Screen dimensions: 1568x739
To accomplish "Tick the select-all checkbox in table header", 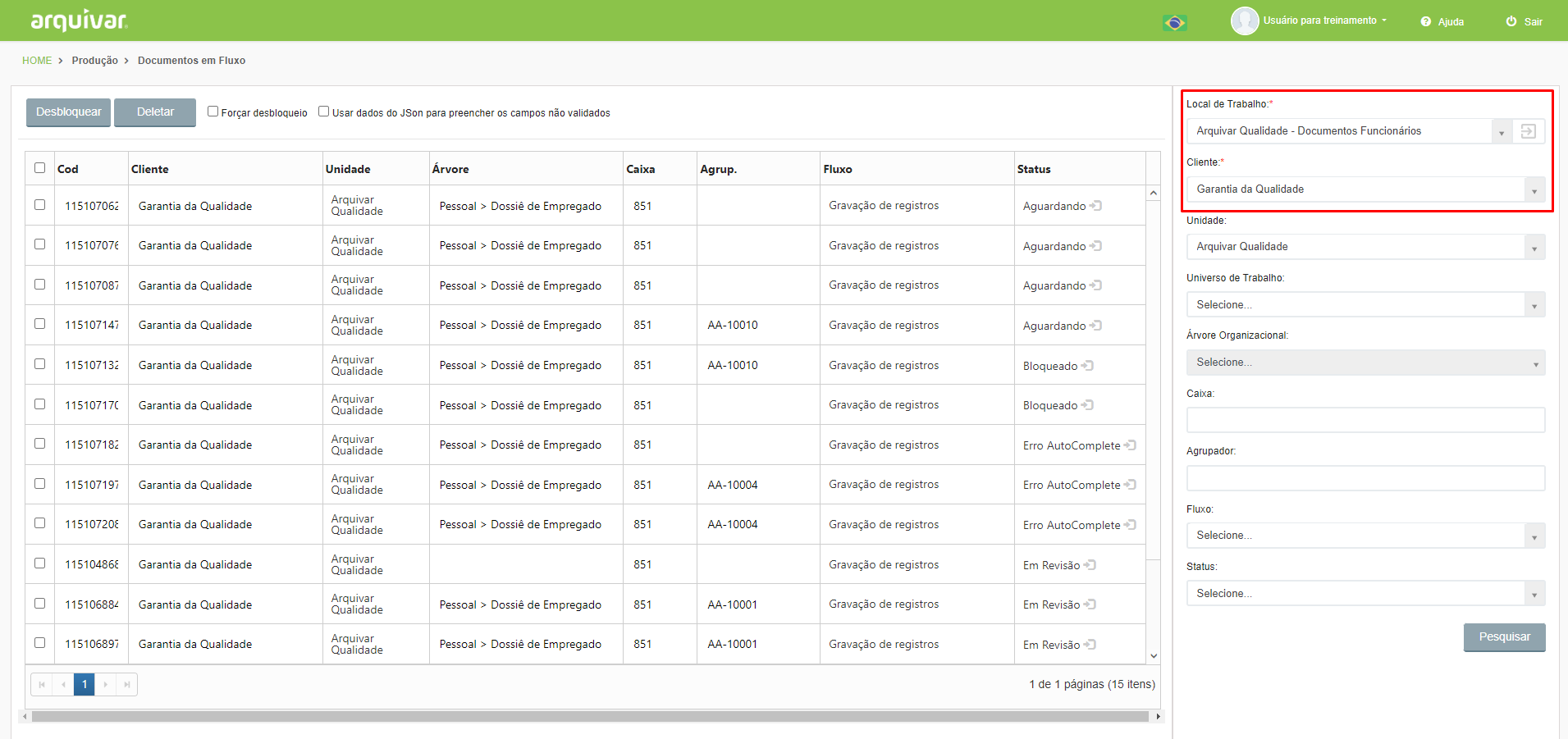I will [x=39, y=168].
